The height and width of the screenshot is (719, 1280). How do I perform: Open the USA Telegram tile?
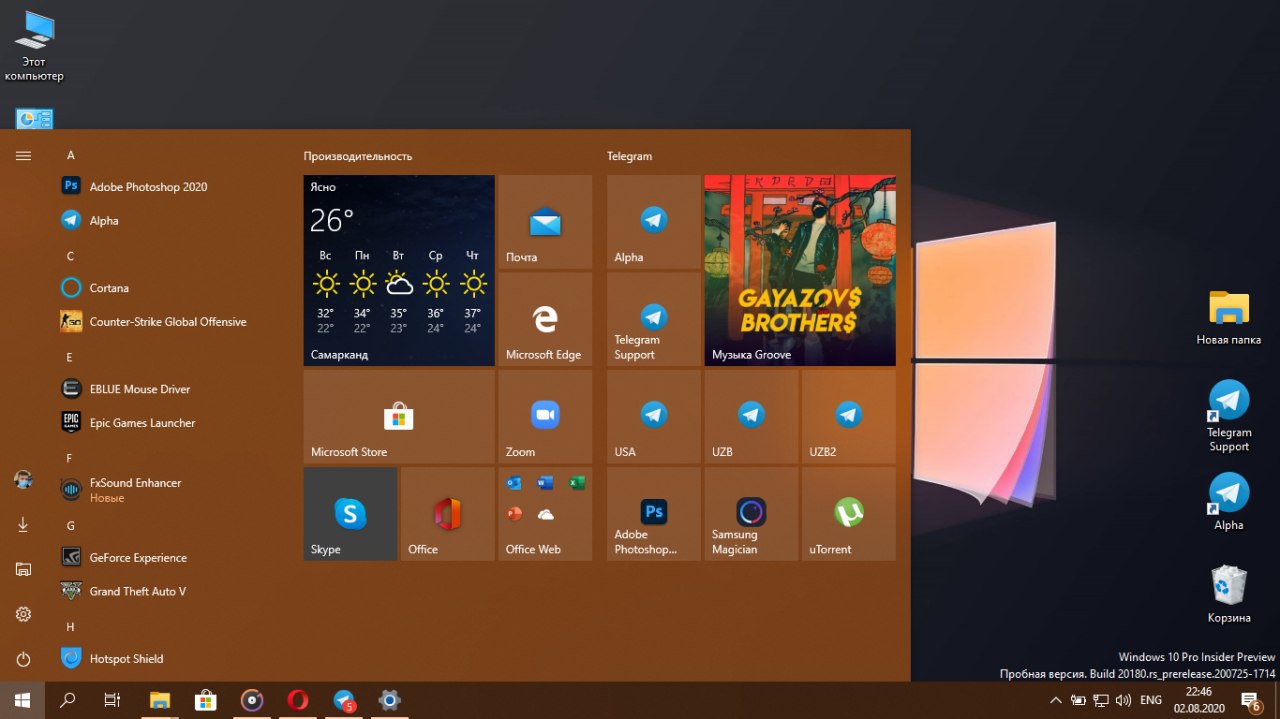tap(654, 416)
